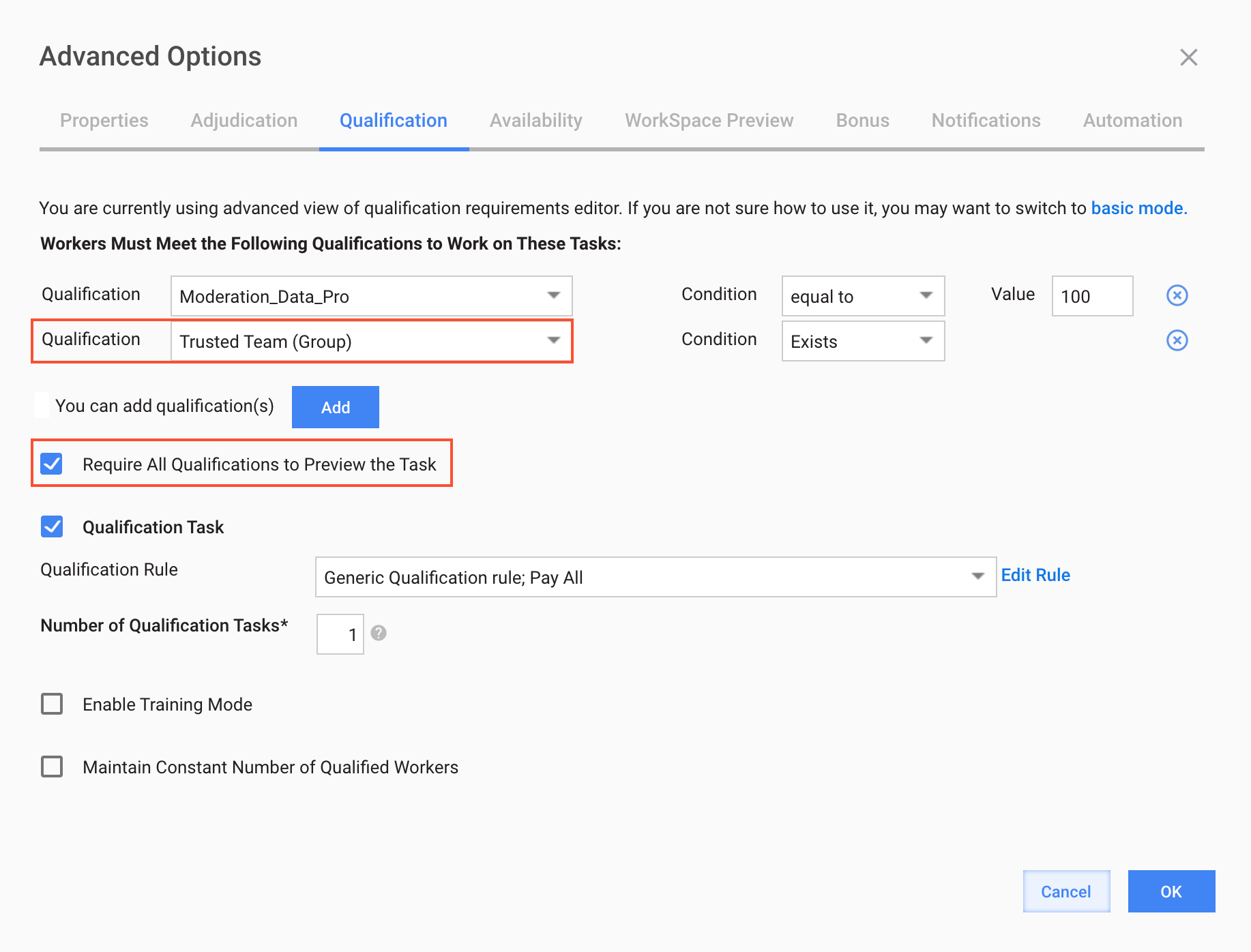
Task: Click the Add qualification button
Action: (336, 407)
